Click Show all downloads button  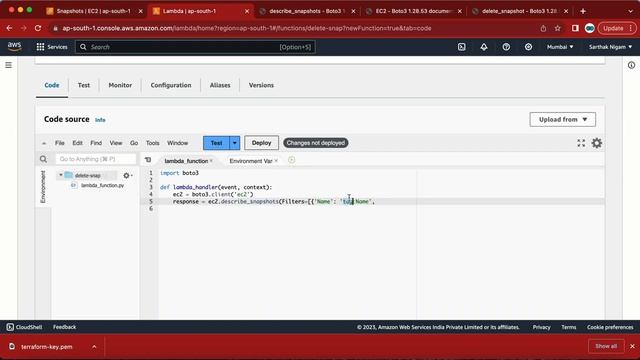606,346
